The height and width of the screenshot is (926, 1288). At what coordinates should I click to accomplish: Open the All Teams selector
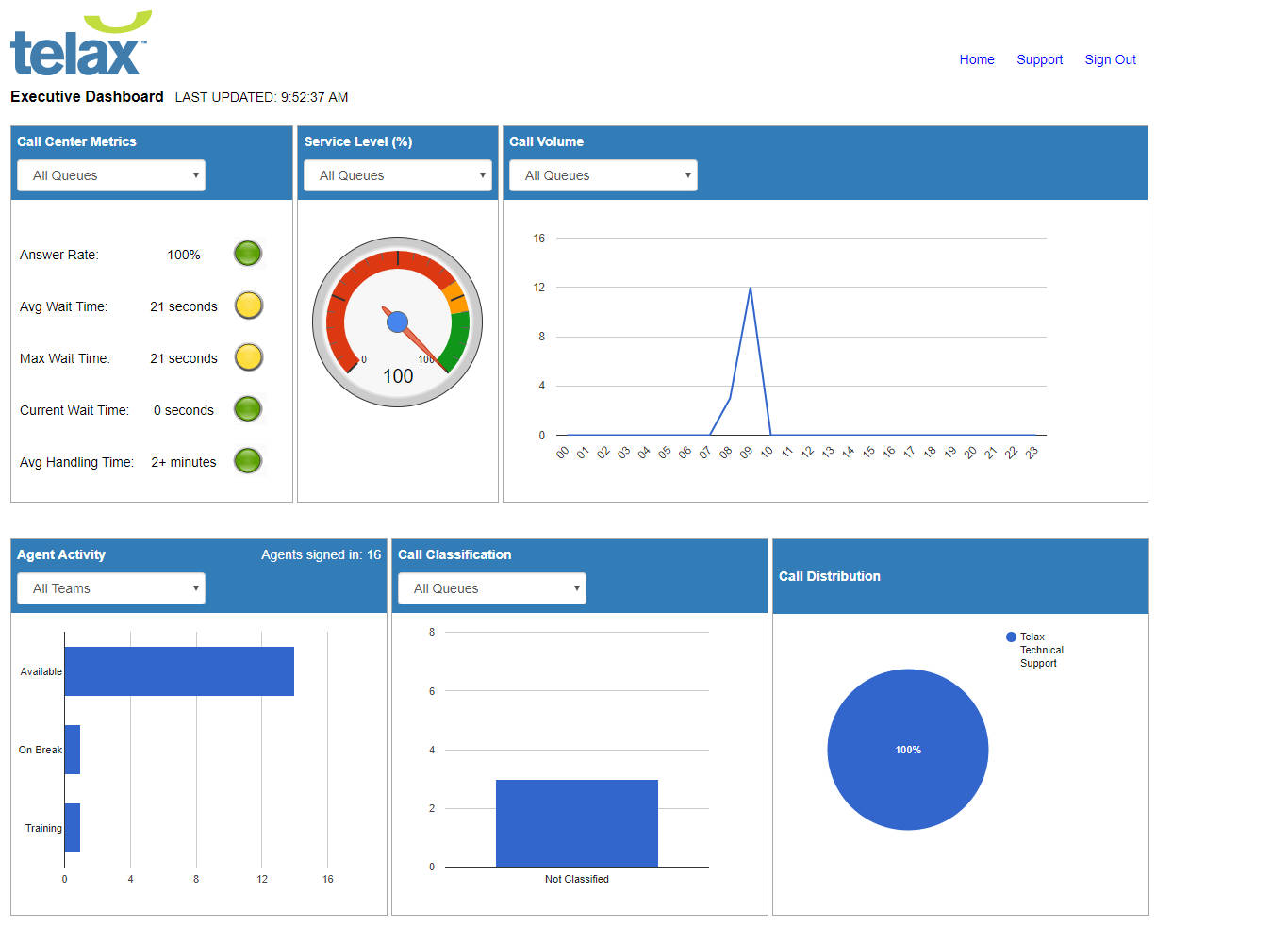(x=110, y=587)
